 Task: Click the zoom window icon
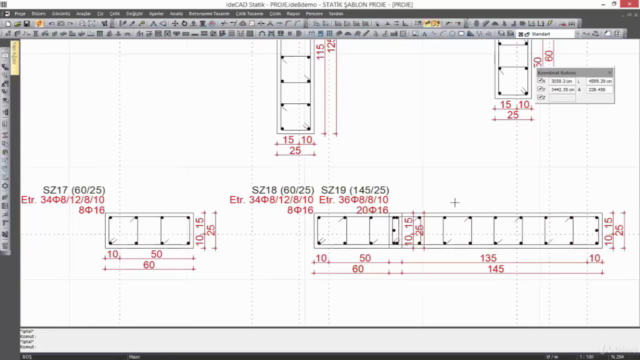tap(92, 24)
